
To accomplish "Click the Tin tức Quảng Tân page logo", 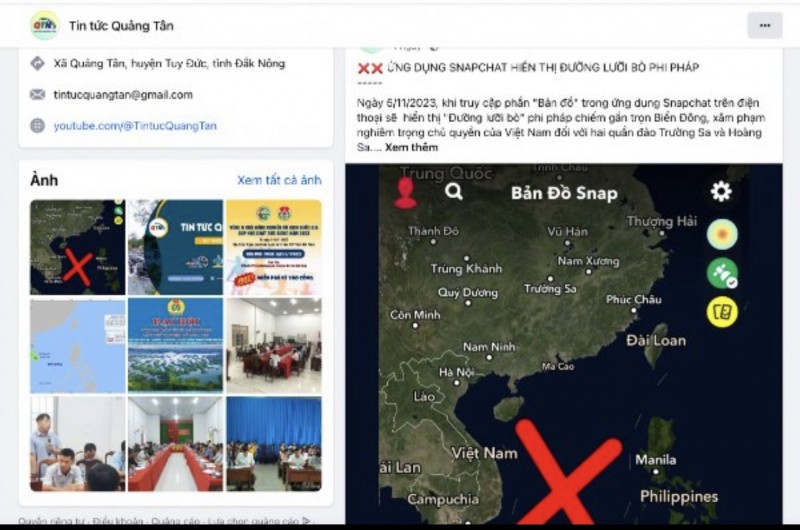I will (44, 25).
